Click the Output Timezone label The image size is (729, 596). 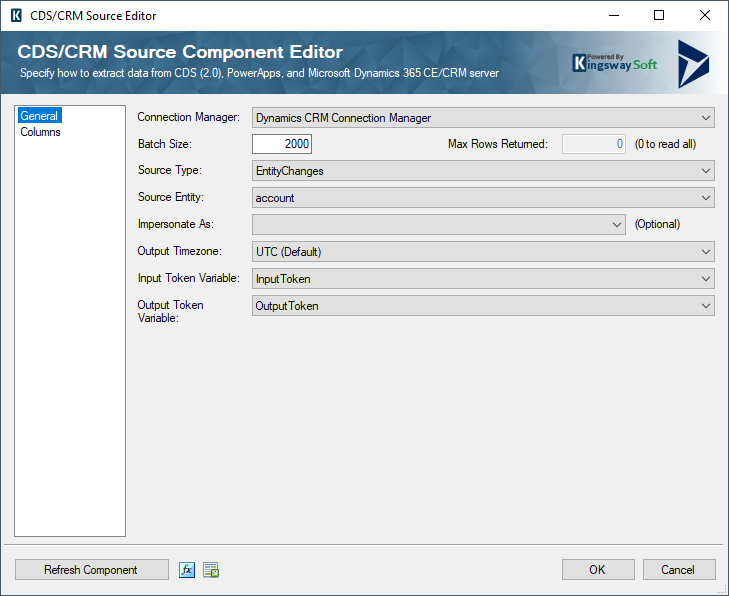(x=179, y=251)
